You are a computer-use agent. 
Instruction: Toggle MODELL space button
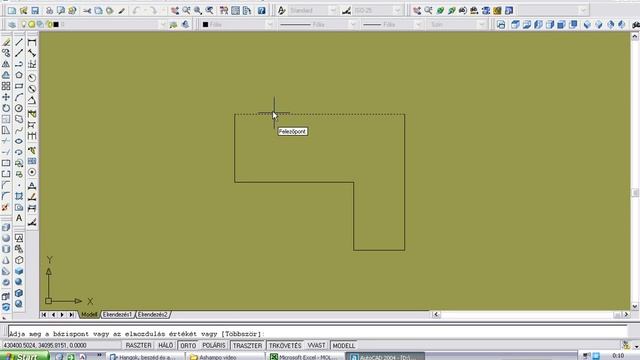click(344, 346)
